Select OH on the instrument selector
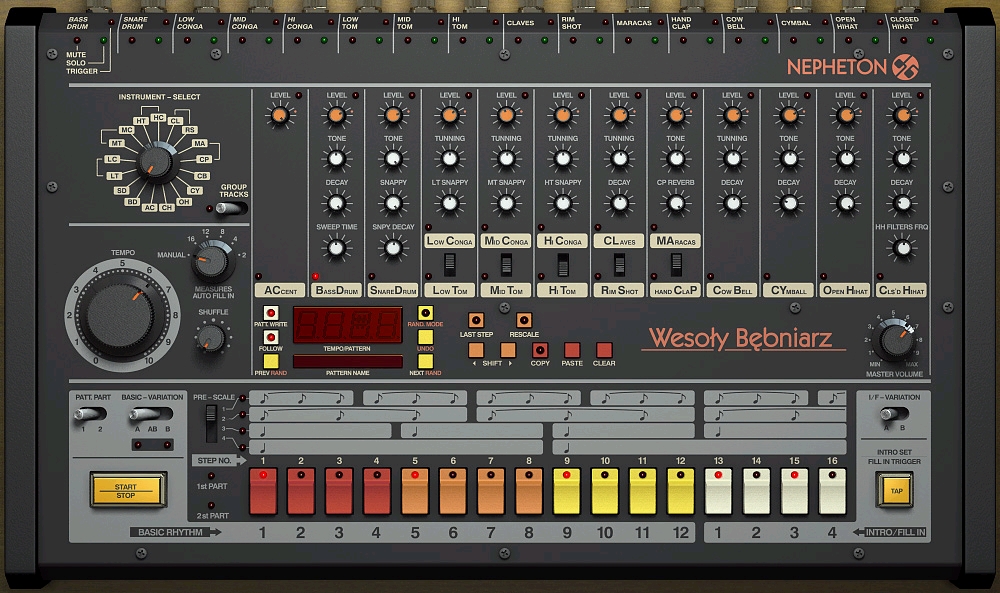This screenshot has height=593, width=1000. coord(184,201)
